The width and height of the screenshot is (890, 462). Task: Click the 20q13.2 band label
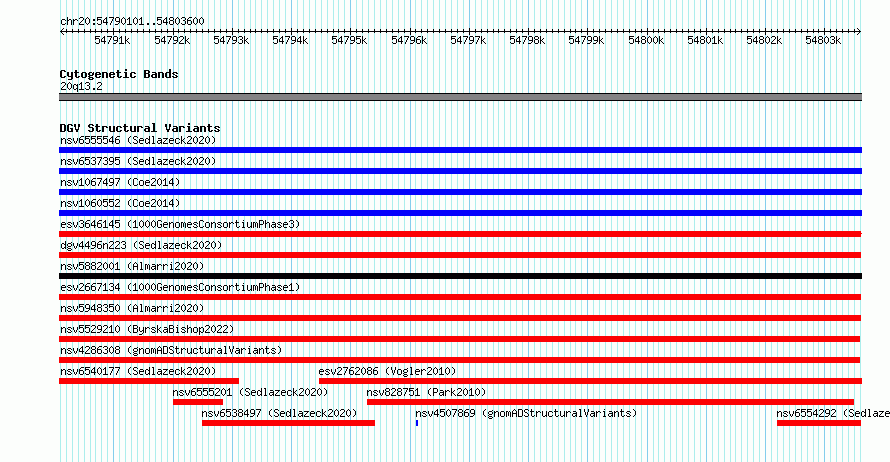[81, 86]
